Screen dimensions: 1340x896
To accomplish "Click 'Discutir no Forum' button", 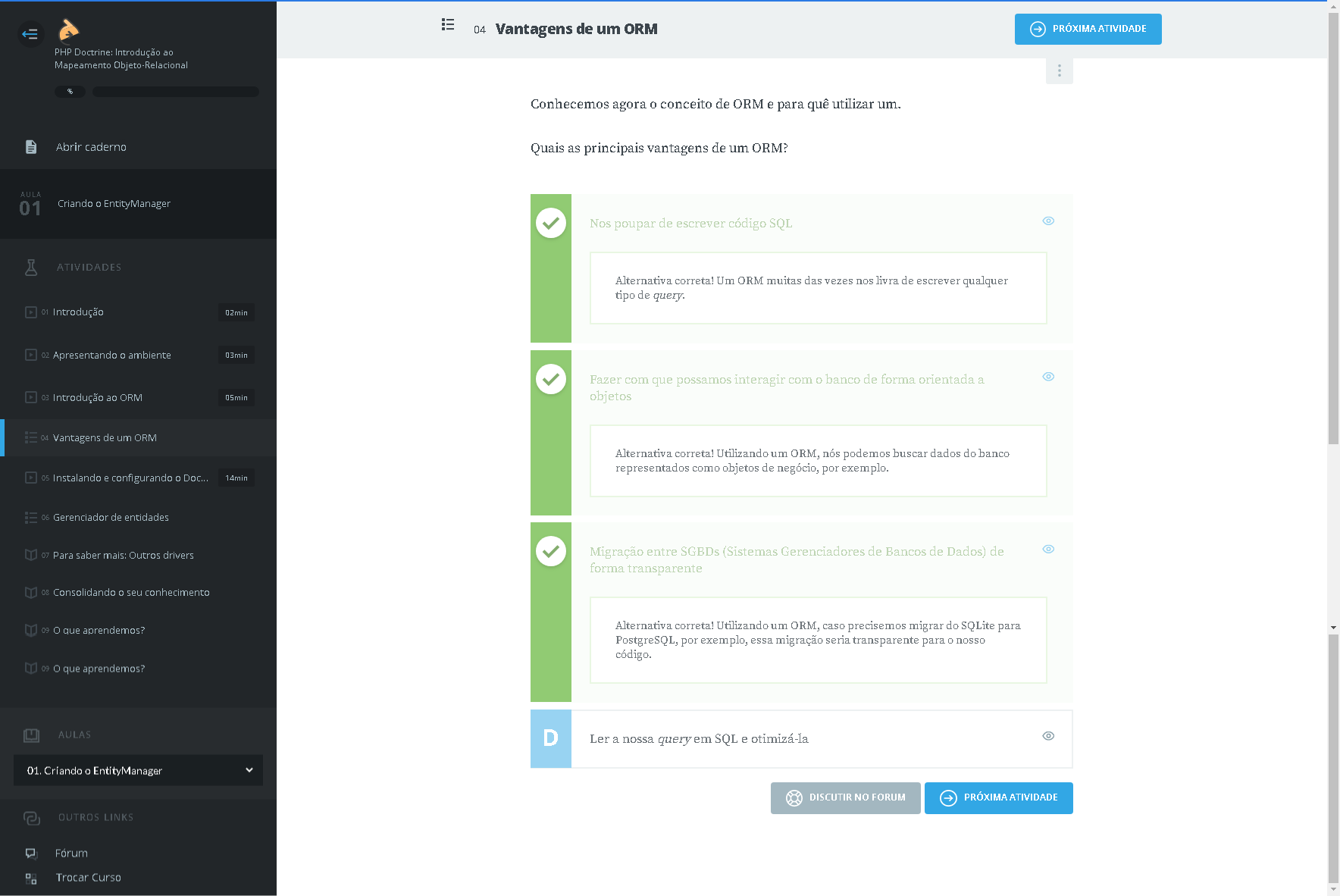I will click(845, 798).
